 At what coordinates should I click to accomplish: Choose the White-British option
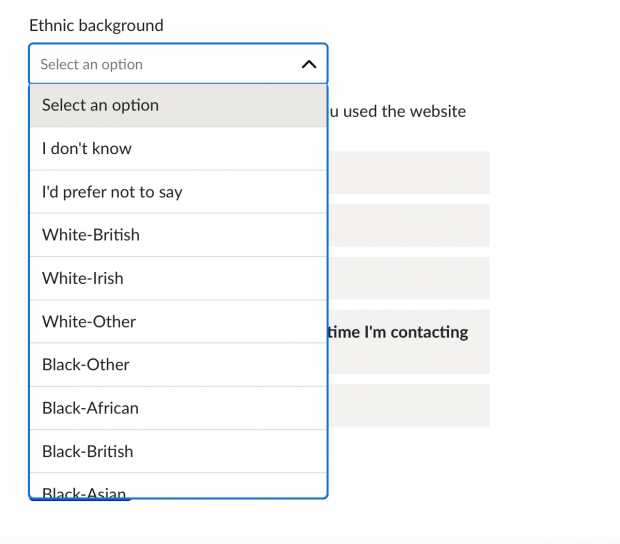tap(178, 235)
